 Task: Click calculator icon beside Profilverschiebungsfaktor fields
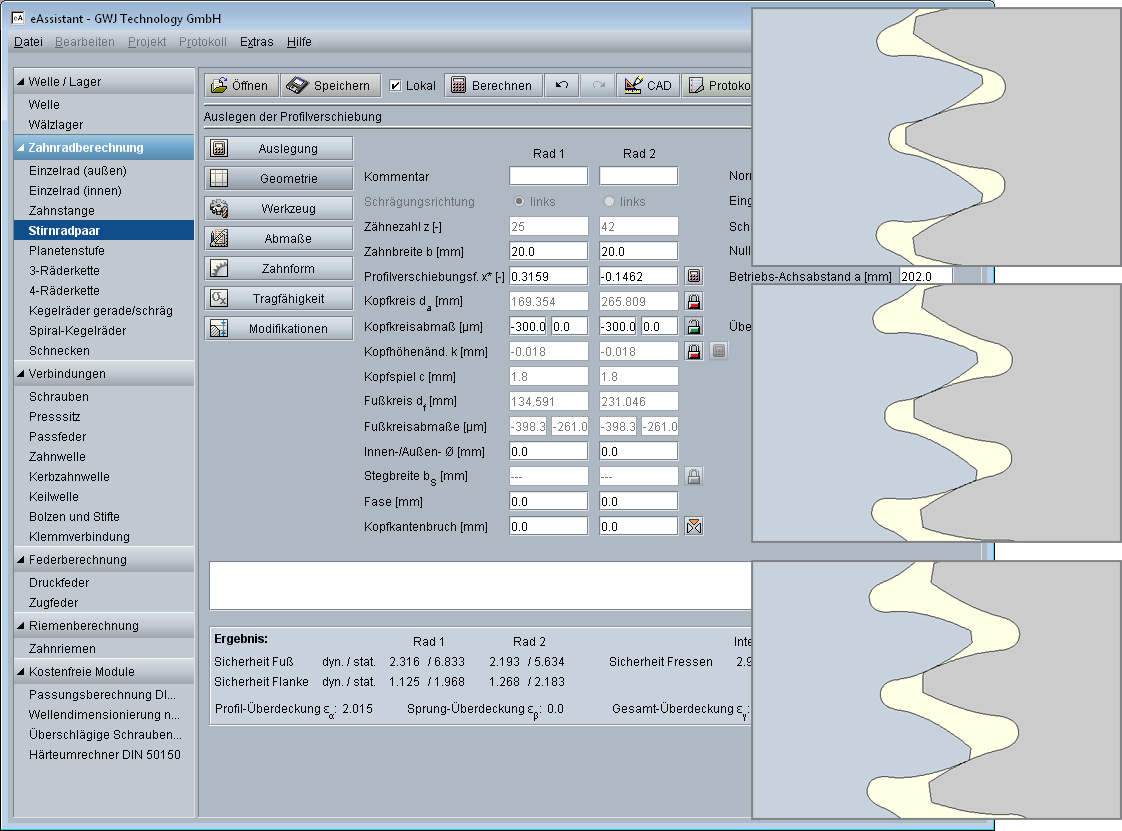pyautogui.click(x=694, y=276)
